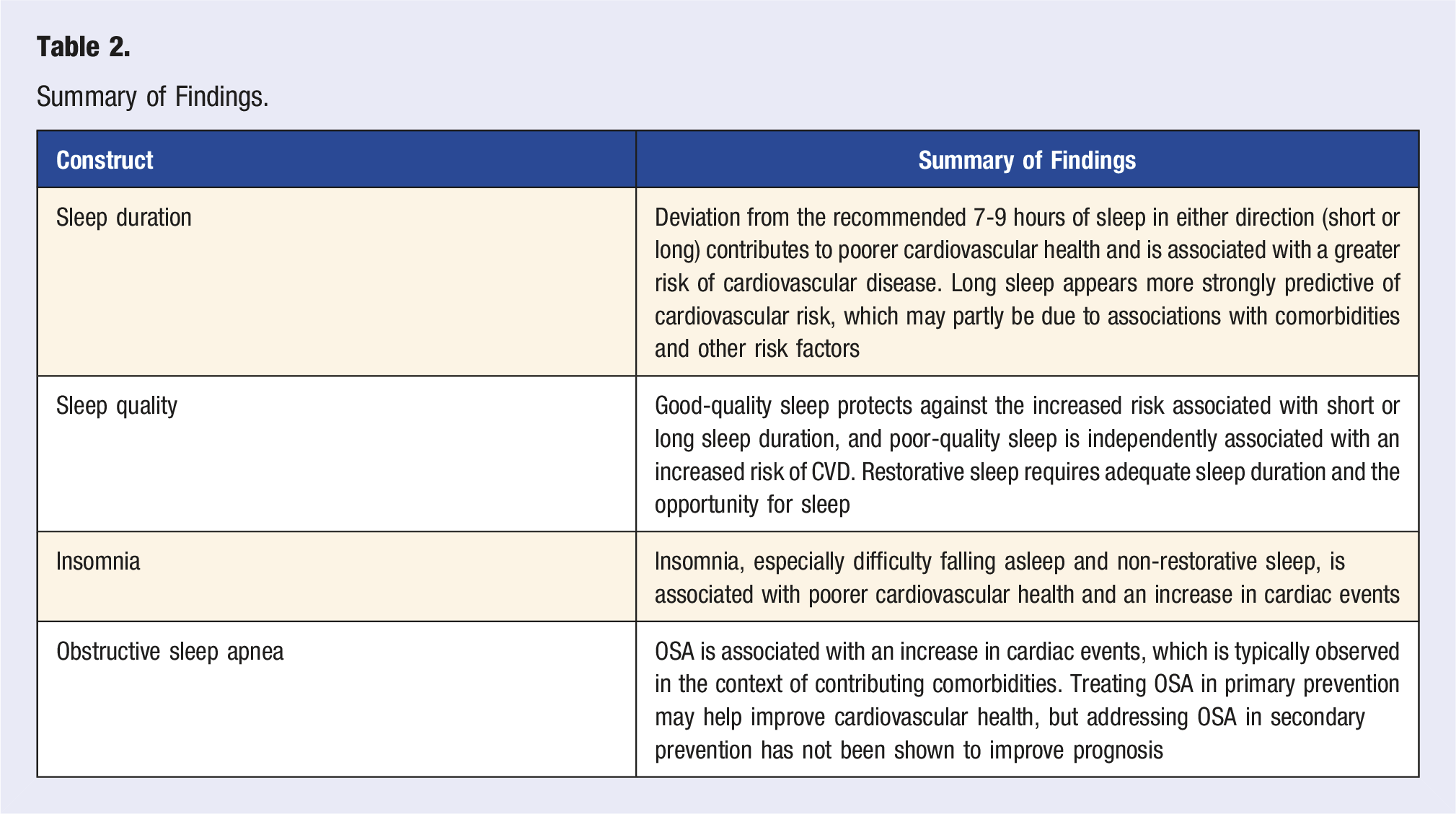
Task: Click the Table 2. heading
Action: (84, 47)
